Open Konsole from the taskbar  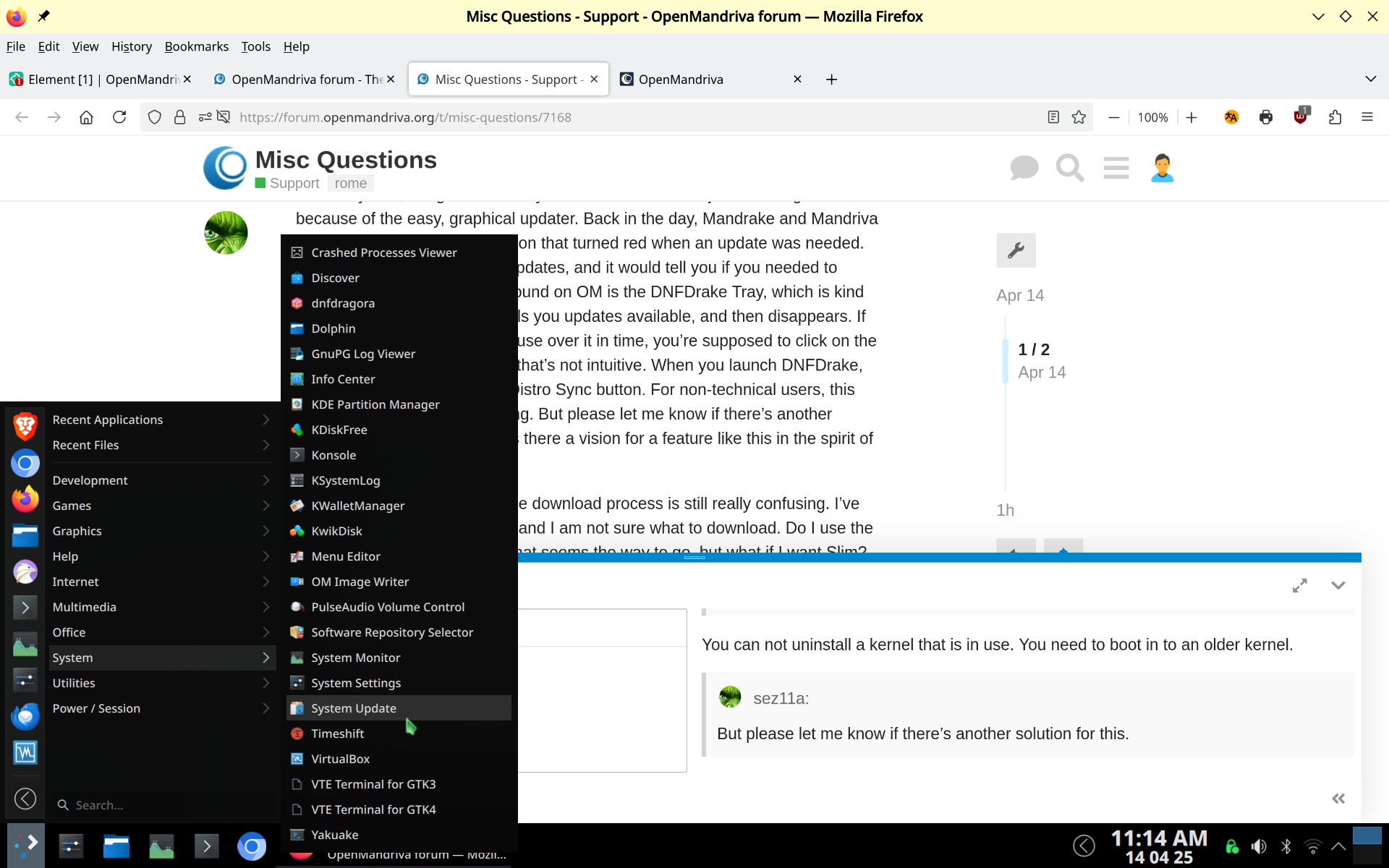coord(206,846)
